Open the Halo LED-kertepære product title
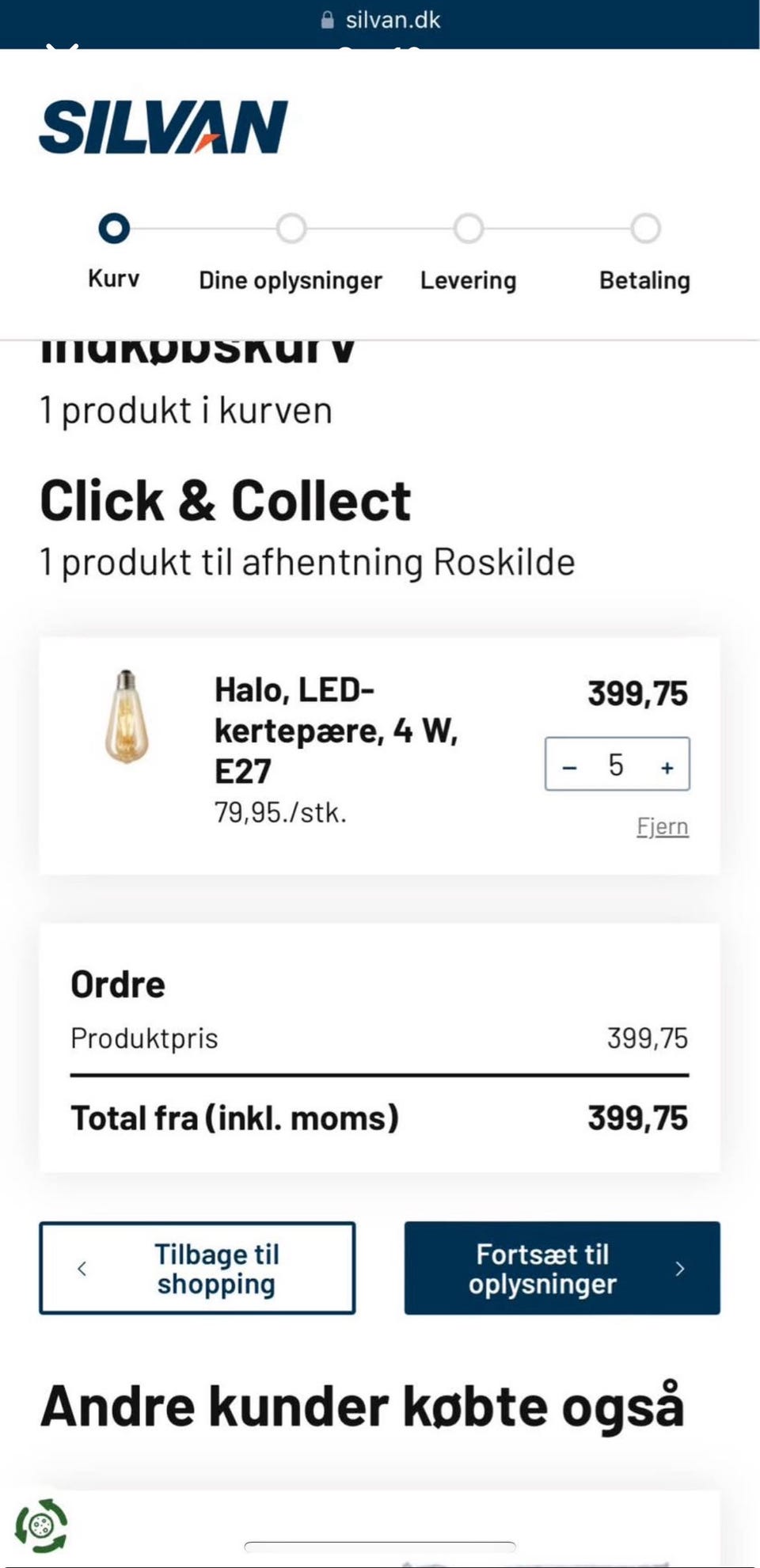The height and width of the screenshot is (1568, 760). (336, 730)
